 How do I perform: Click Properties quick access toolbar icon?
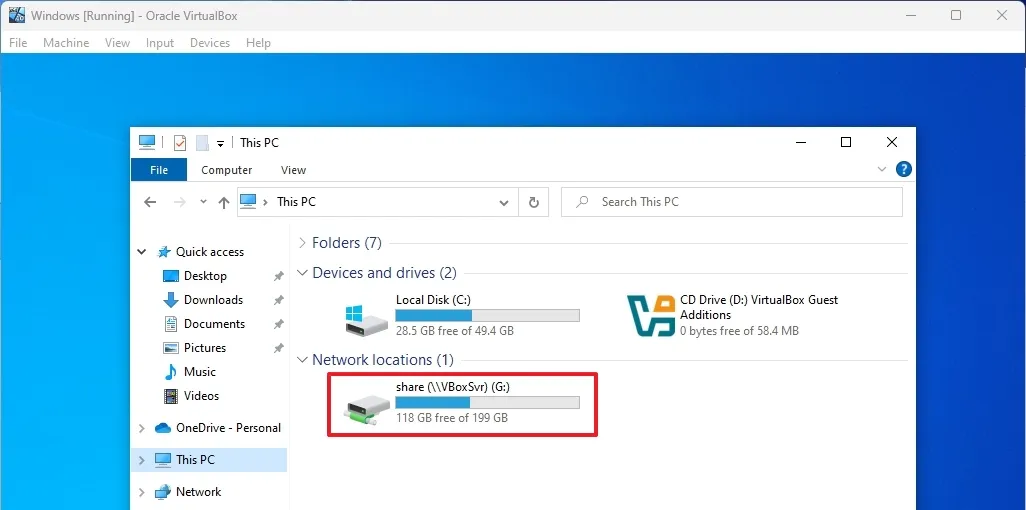(180, 142)
